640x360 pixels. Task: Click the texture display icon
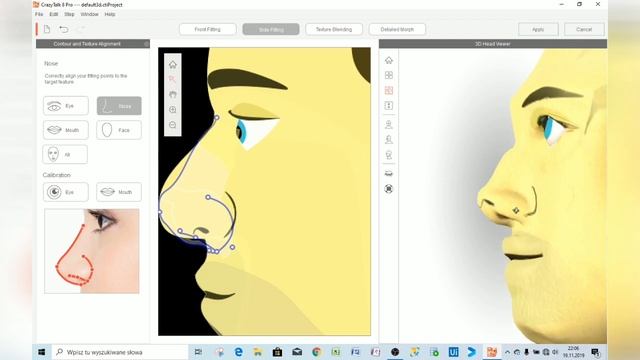tap(389, 173)
